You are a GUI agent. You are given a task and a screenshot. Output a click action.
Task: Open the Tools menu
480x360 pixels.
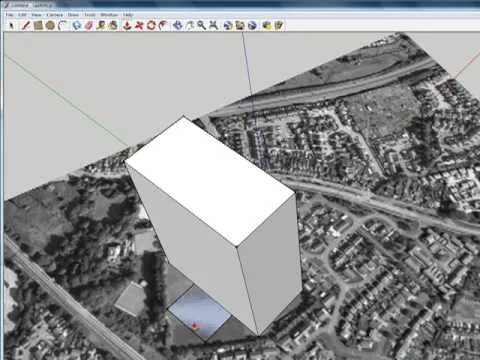pos(90,15)
